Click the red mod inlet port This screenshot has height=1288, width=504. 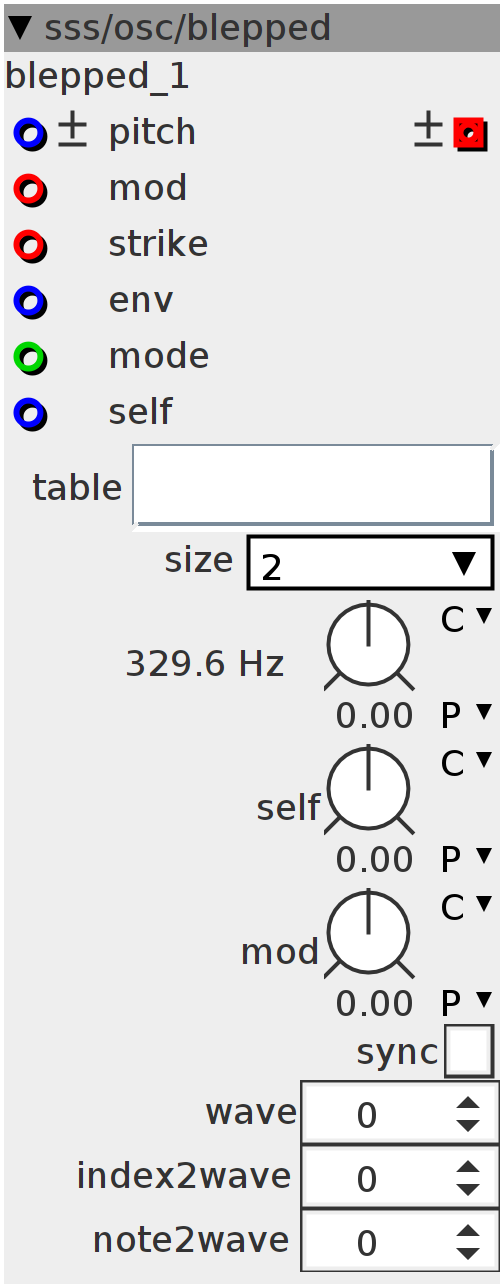tap(30, 189)
